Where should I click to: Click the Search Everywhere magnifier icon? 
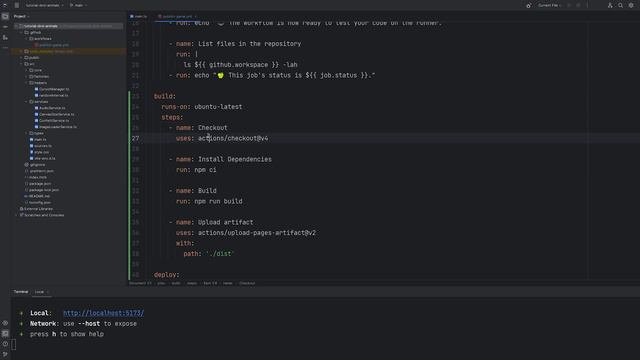tap(620, 5)
